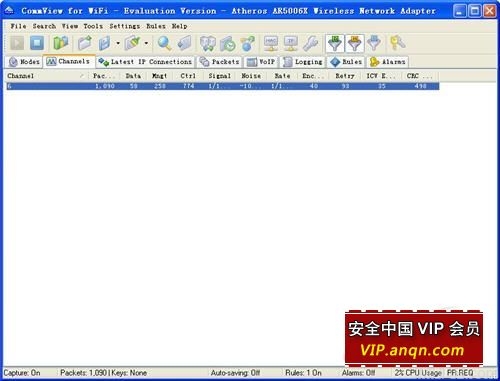Switch to the Latest IP Connections tab

145,62
